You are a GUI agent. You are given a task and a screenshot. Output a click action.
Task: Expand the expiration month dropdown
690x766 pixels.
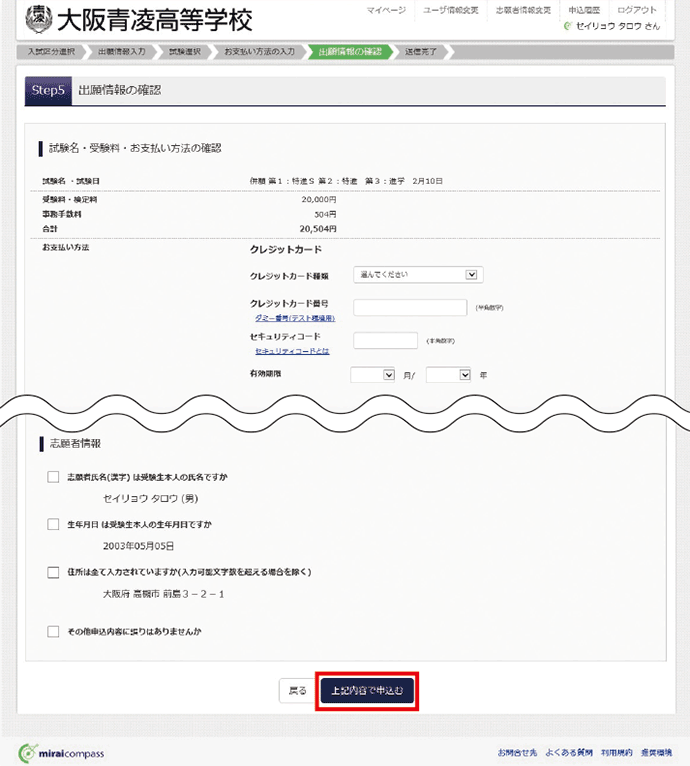(x=374, y=374)
